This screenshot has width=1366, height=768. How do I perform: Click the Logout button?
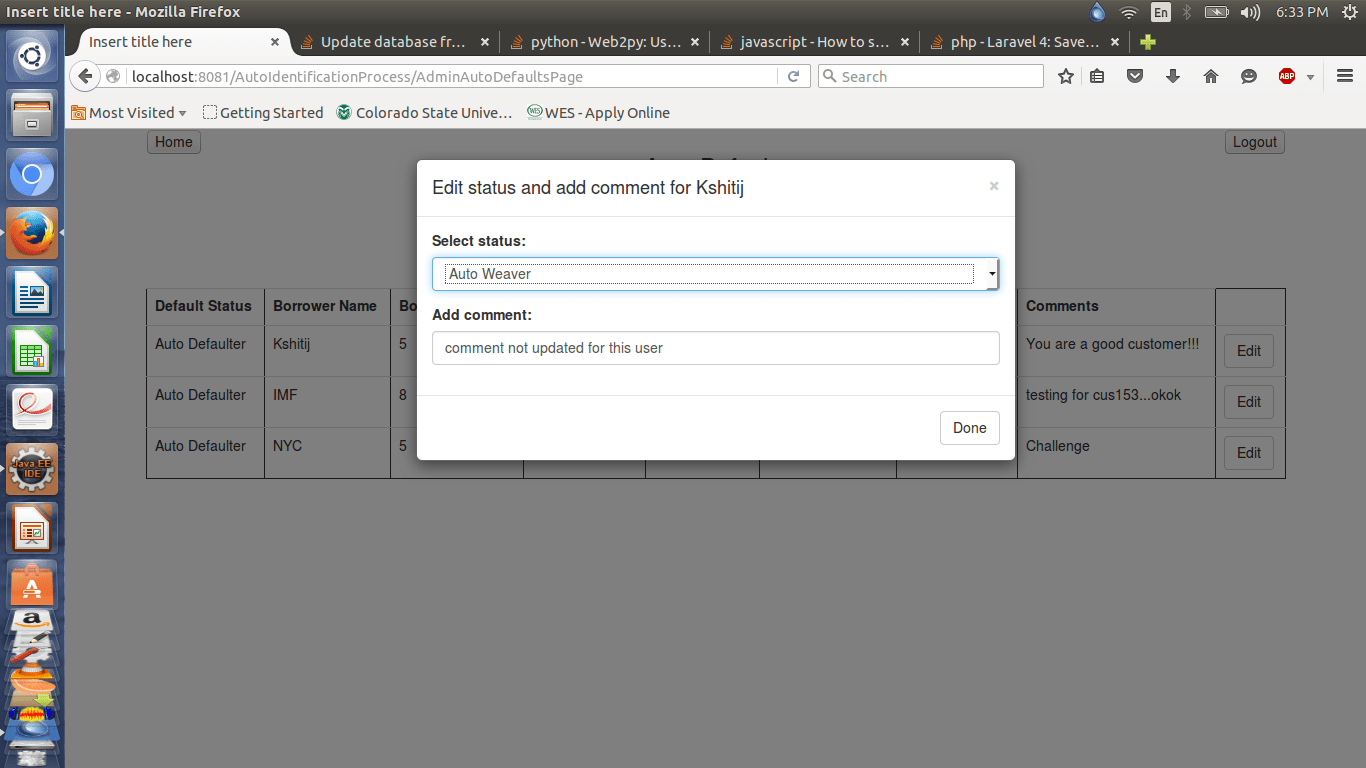coord(1253,141)
